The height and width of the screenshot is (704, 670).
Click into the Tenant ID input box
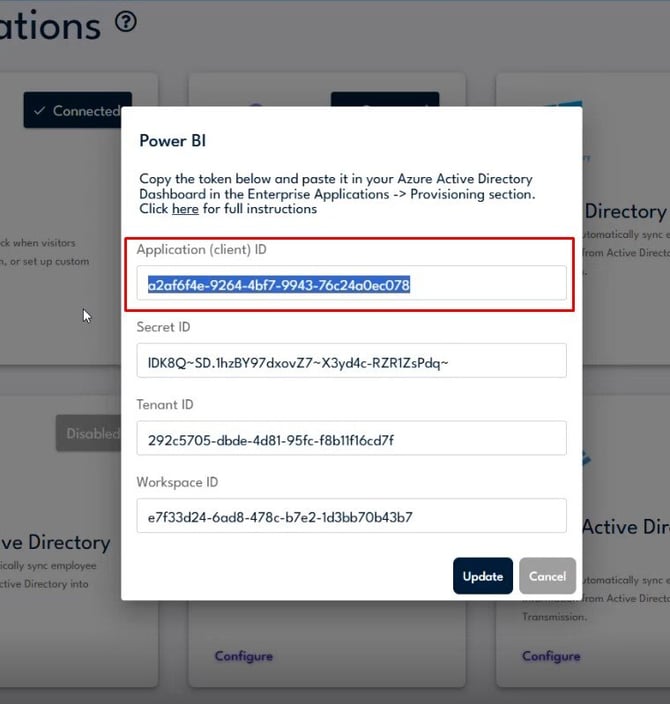[x=351, y=438]
